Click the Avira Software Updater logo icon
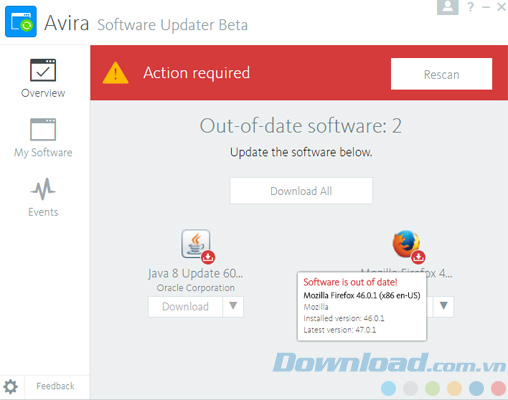Viewport: 508px width, 400px height. (x=21, y=22)
